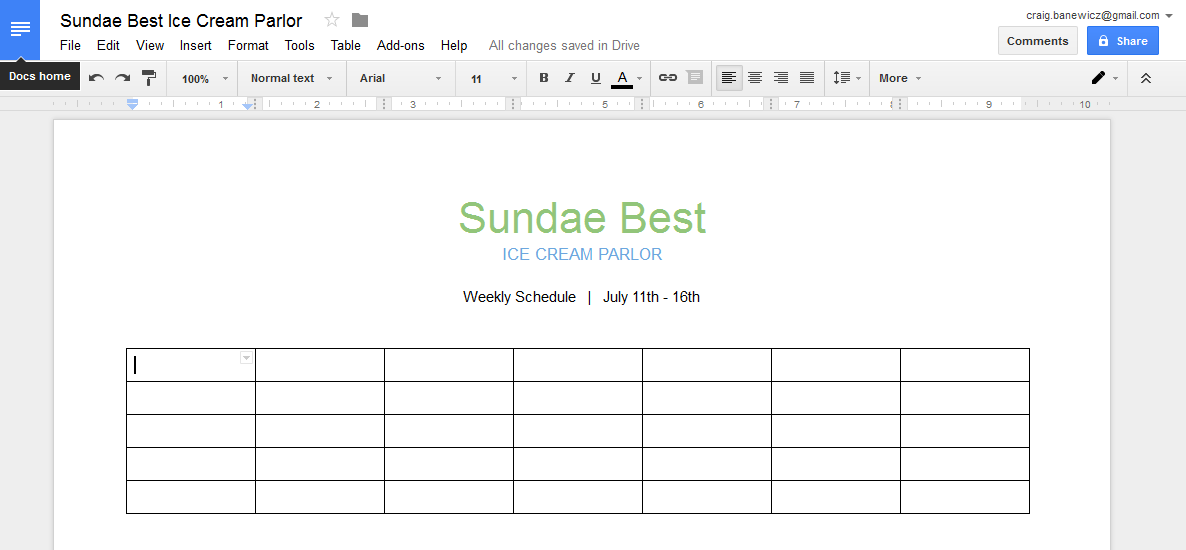The height and width of the screenshot is (550, 1186).
Task: Open Docs home icon
Action: pyautogui.click(x=20, y=29)
